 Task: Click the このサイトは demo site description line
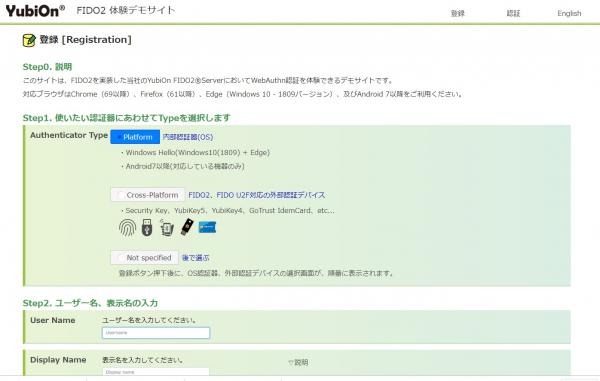(208, 80)
